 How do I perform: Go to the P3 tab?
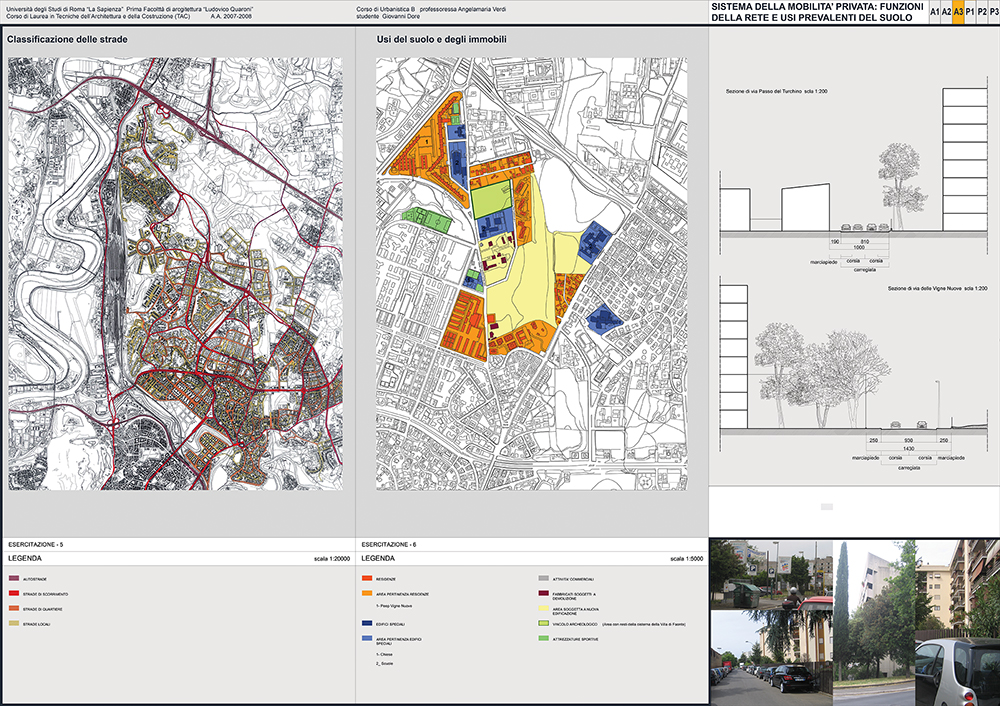click(x=993, y=12)
